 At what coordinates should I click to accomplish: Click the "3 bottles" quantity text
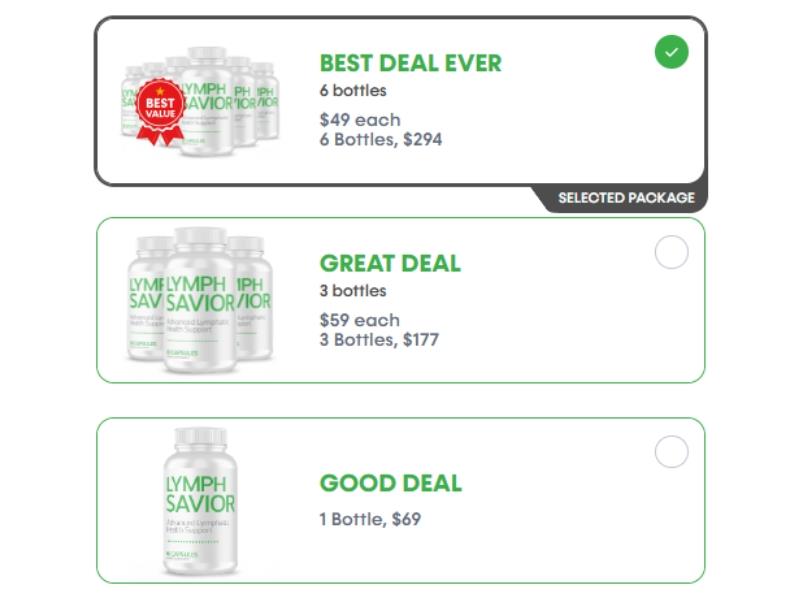353,291
